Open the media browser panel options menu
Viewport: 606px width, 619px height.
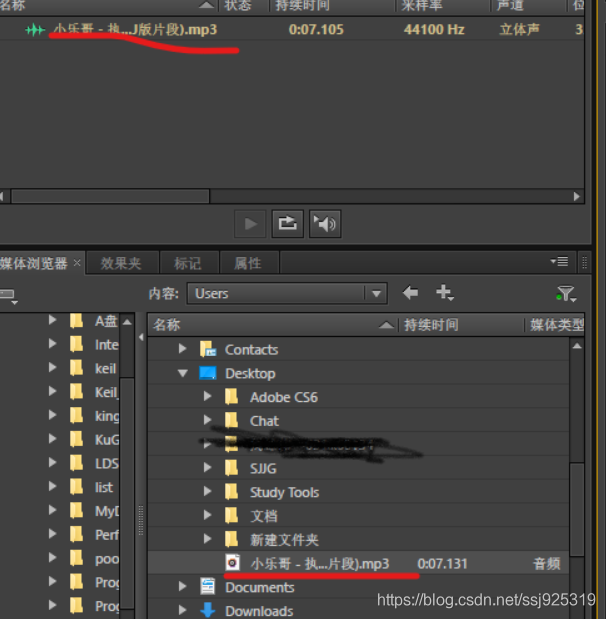click(x=559, y=262)
